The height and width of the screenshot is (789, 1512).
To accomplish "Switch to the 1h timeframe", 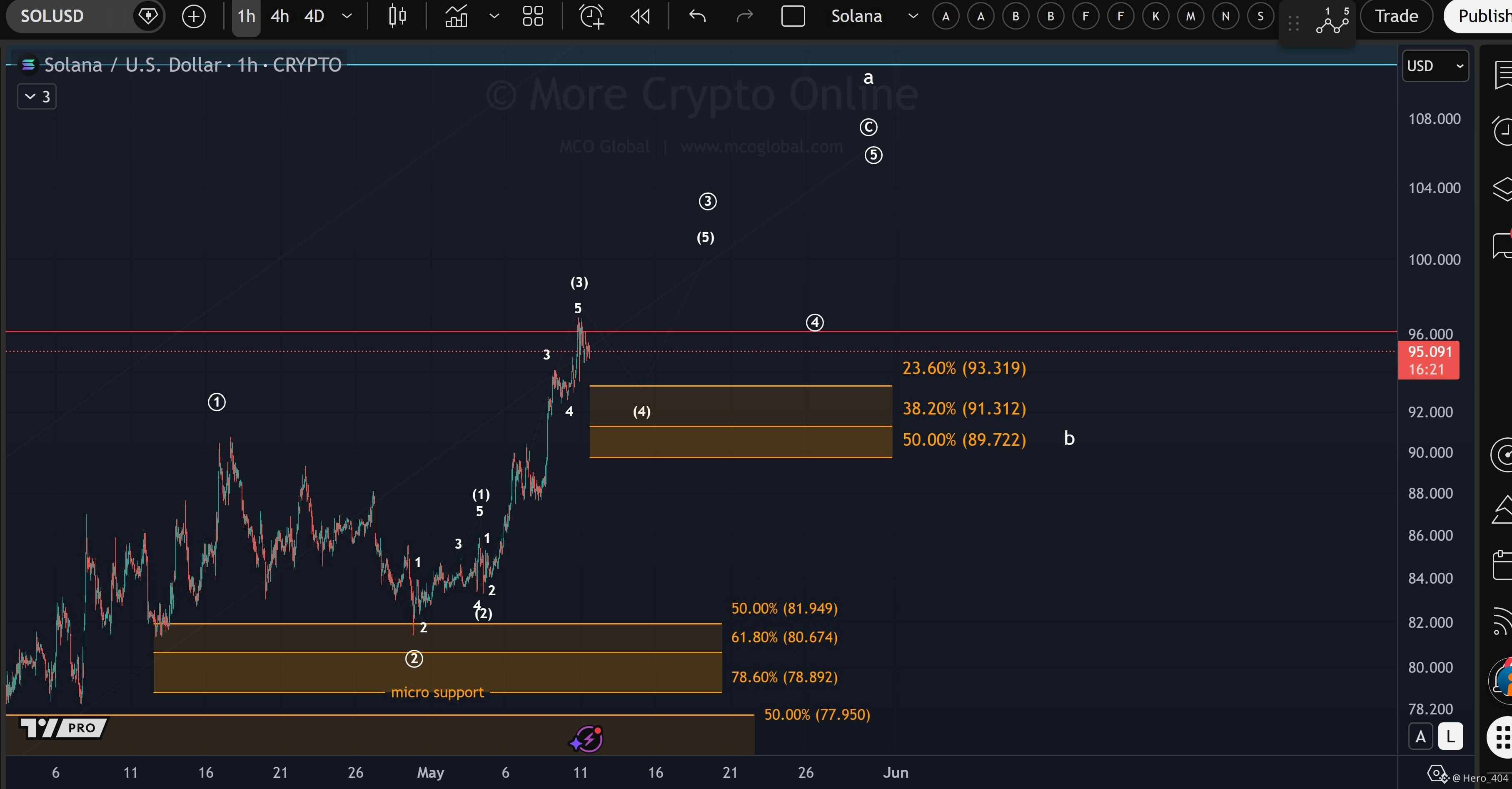I will click(x=247, y=16).
